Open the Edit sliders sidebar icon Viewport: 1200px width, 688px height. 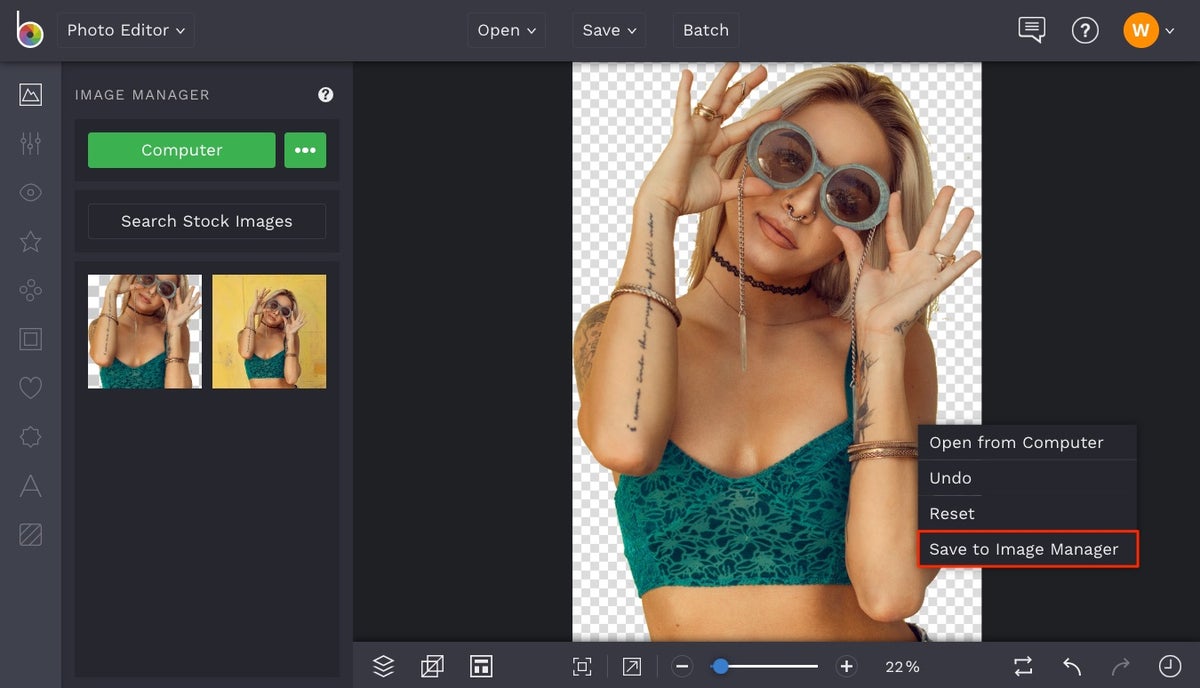[31, 144]
